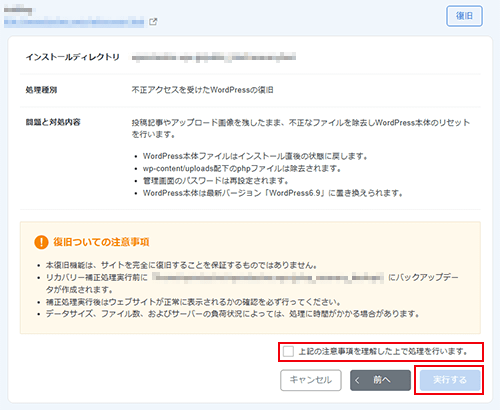Click the 復旧ついての注意事項 heading

pos(101,242)
